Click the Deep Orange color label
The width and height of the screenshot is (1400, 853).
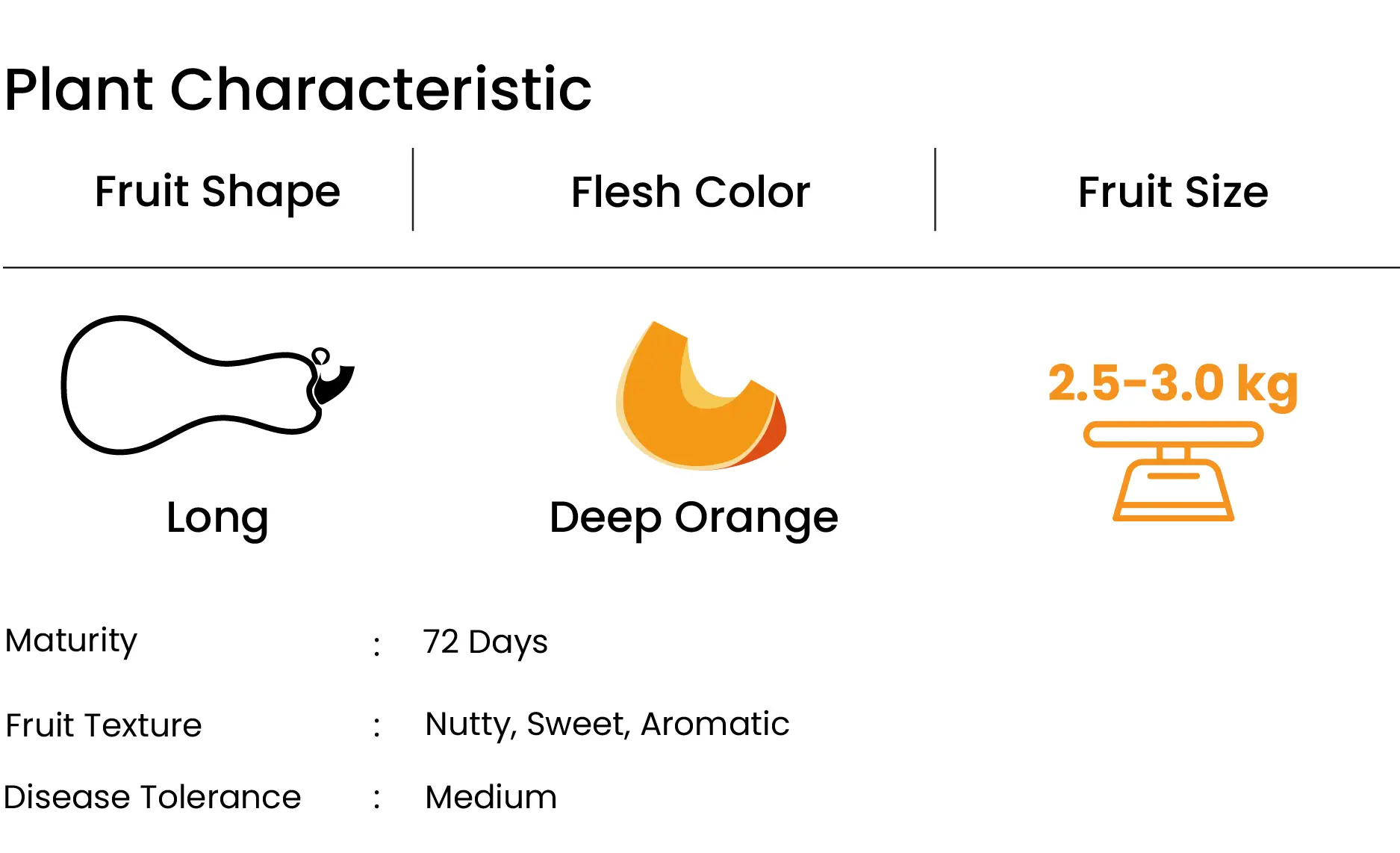coord(694,518)
